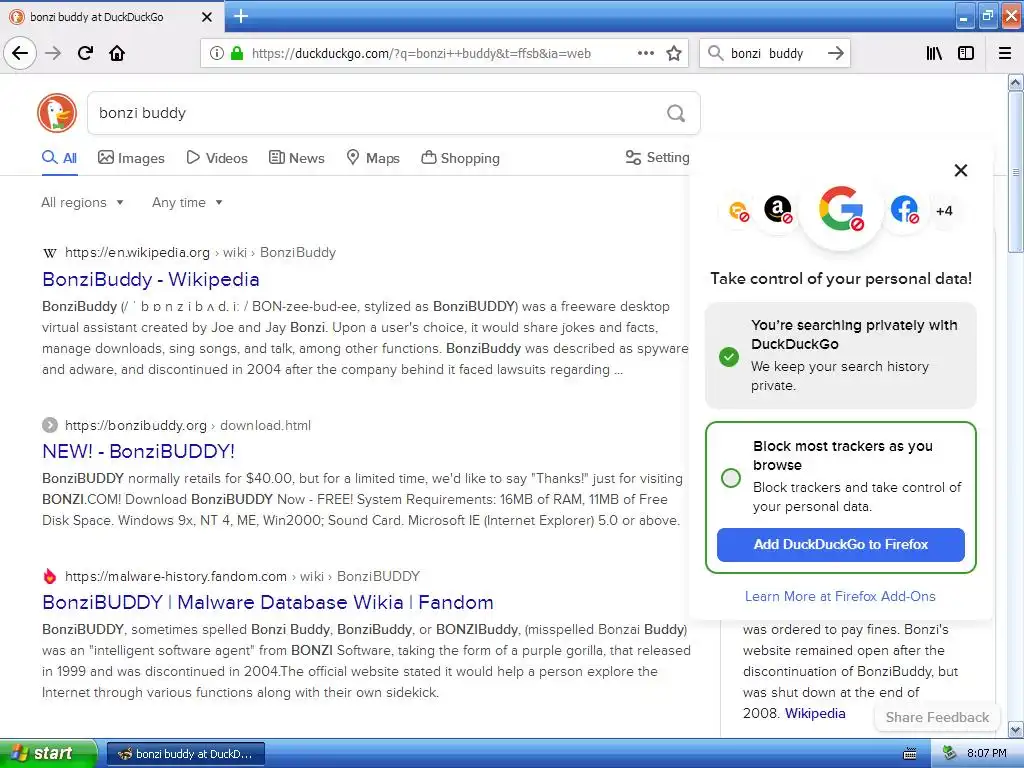Click the keyboard icon in system tray
Image resolution: width=1024 pixels, height=768 pixels.
(x=910, y=754)
